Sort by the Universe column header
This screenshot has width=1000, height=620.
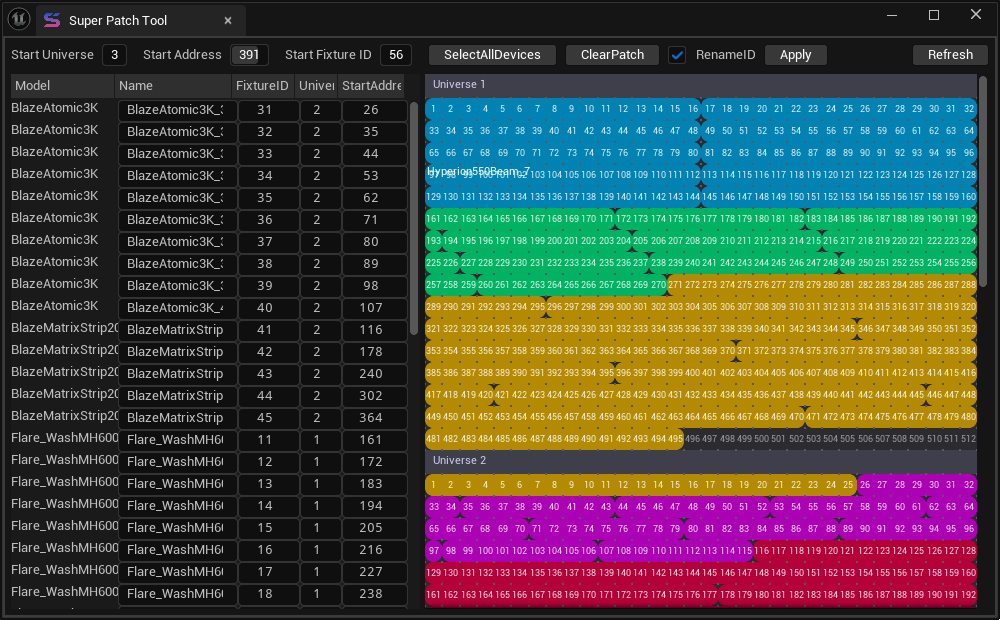(x=316, y=85)
